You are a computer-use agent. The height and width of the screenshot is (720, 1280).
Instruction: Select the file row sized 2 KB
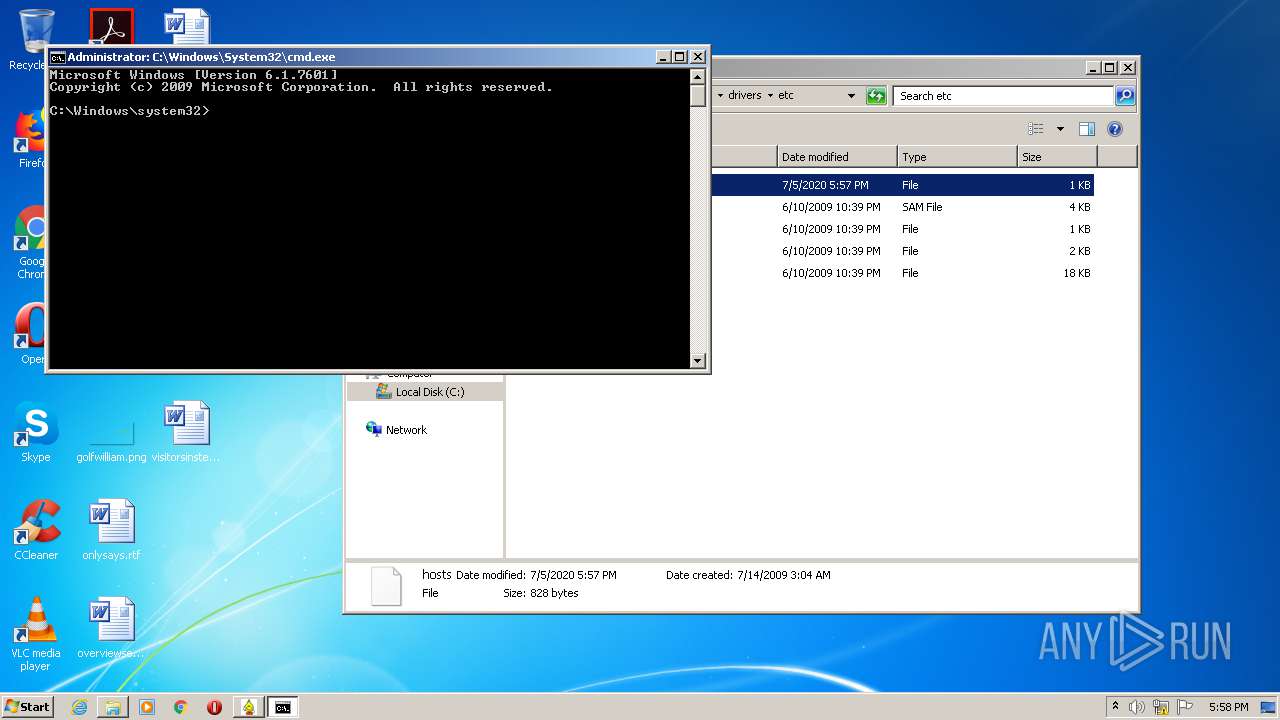pos(902,251)
